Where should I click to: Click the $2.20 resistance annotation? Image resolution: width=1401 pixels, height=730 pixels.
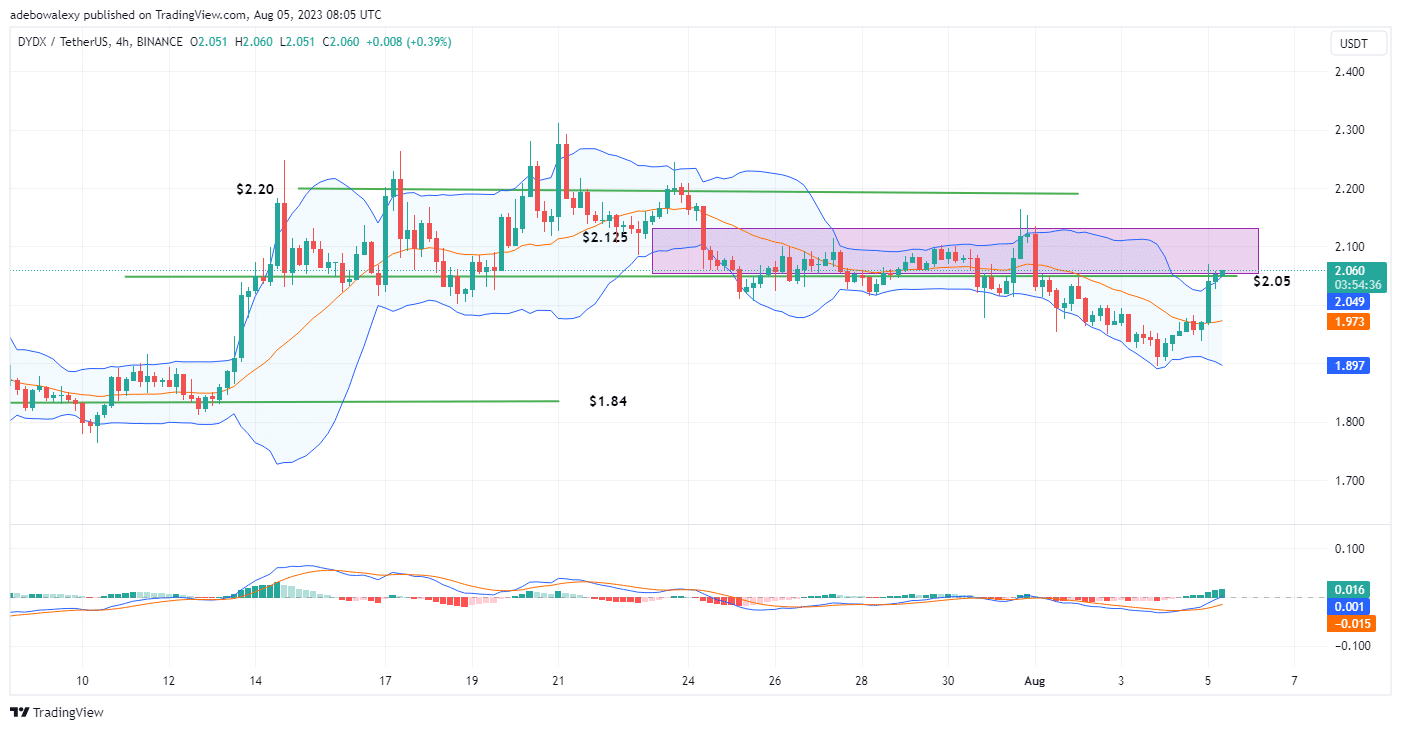(255, 188)
